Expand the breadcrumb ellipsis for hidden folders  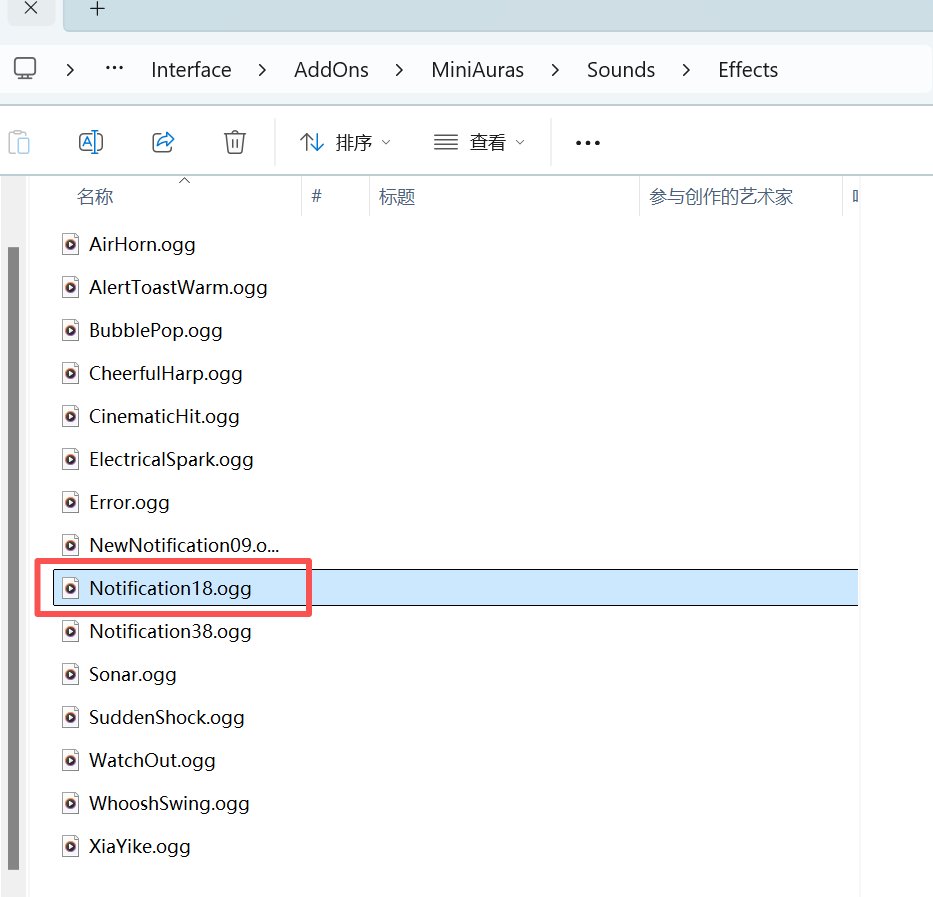114,68
